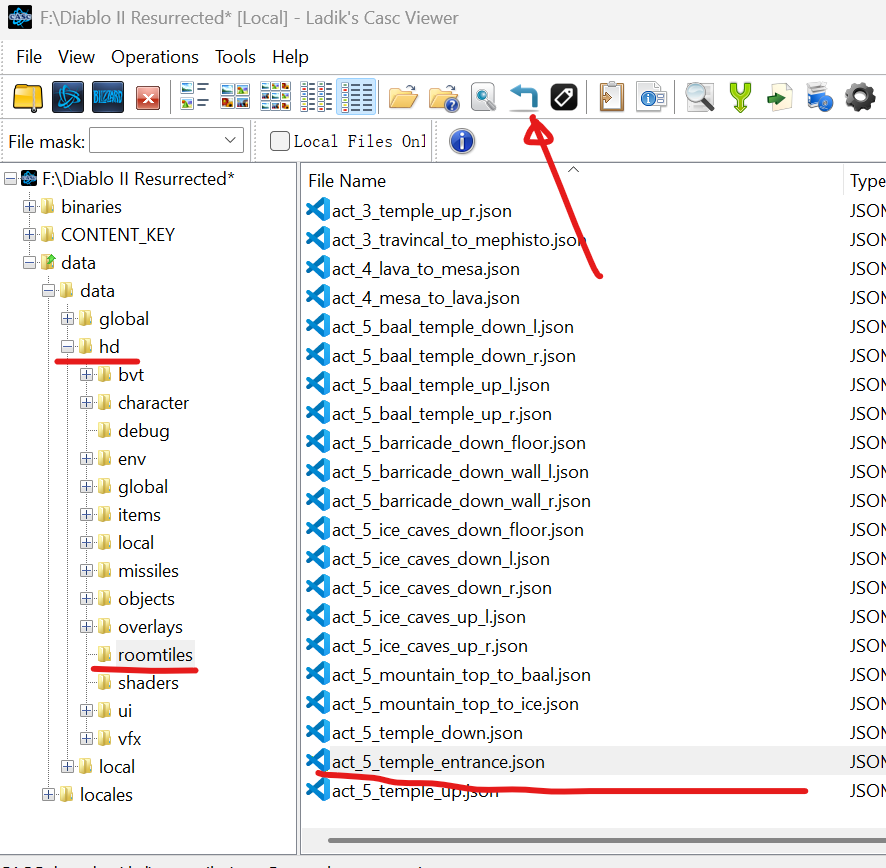
Task: Click the blue info circle icon
Action: pyautogui.click(x=462, y=141)
